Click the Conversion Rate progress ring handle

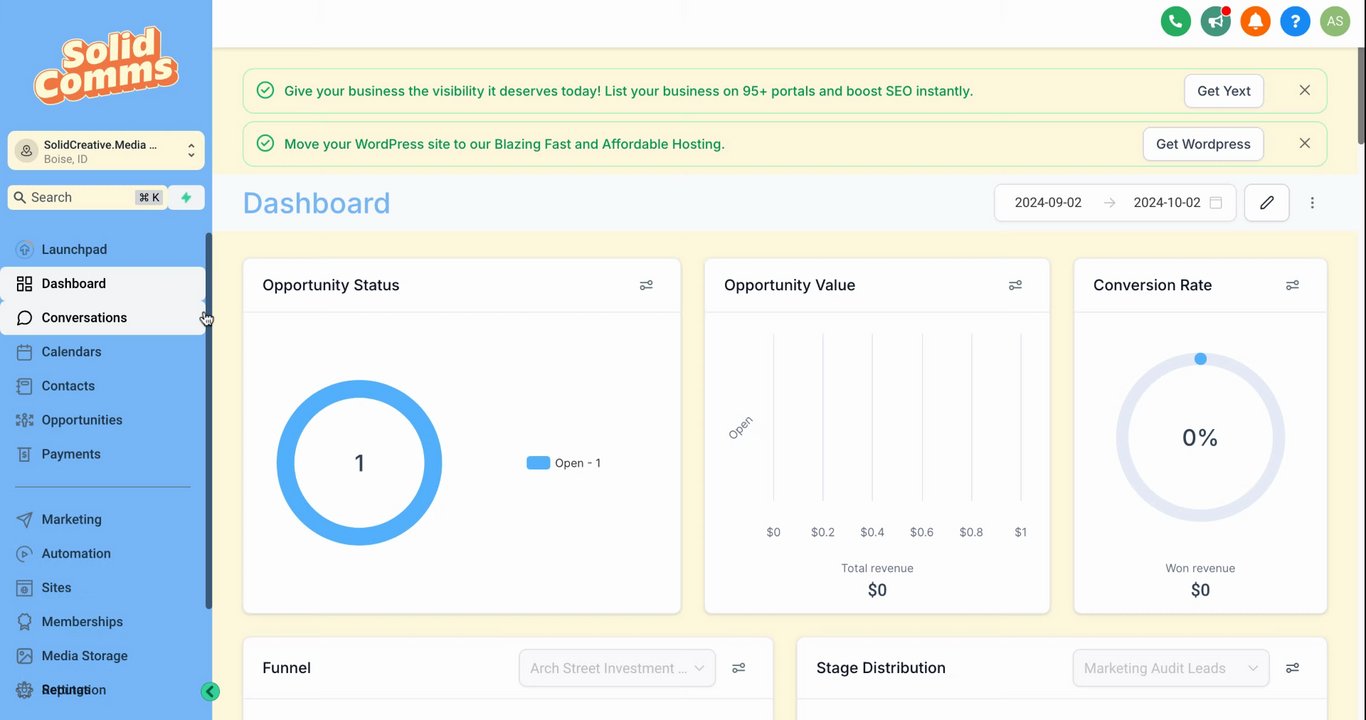pyautogui.click(x=1200, y=359)
